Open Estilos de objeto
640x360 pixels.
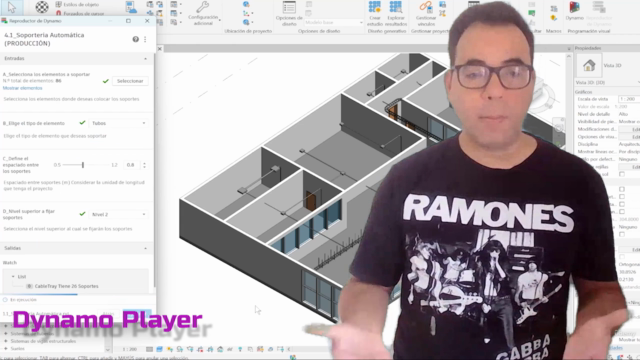pos(78,4)
